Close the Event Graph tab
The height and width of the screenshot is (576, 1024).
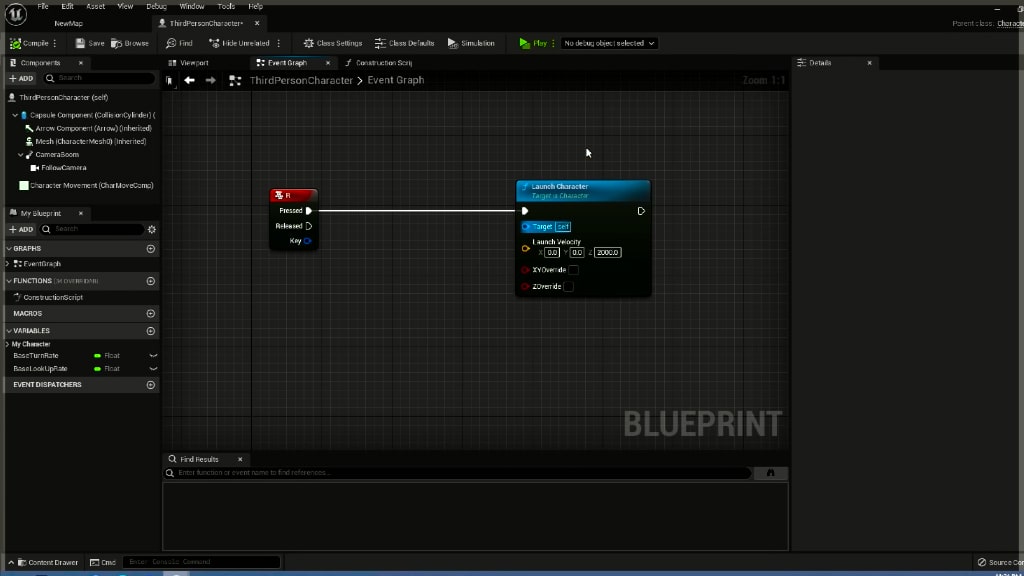pyautogui.click(x=328, y=63)
